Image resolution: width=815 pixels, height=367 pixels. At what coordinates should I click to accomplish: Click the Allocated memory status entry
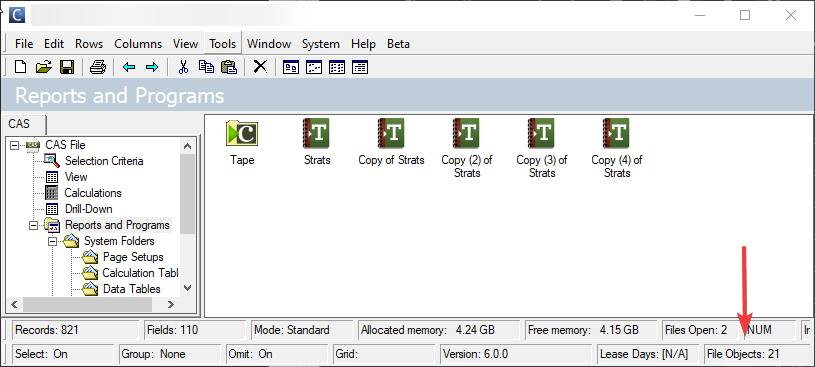(x=439, y=330)
